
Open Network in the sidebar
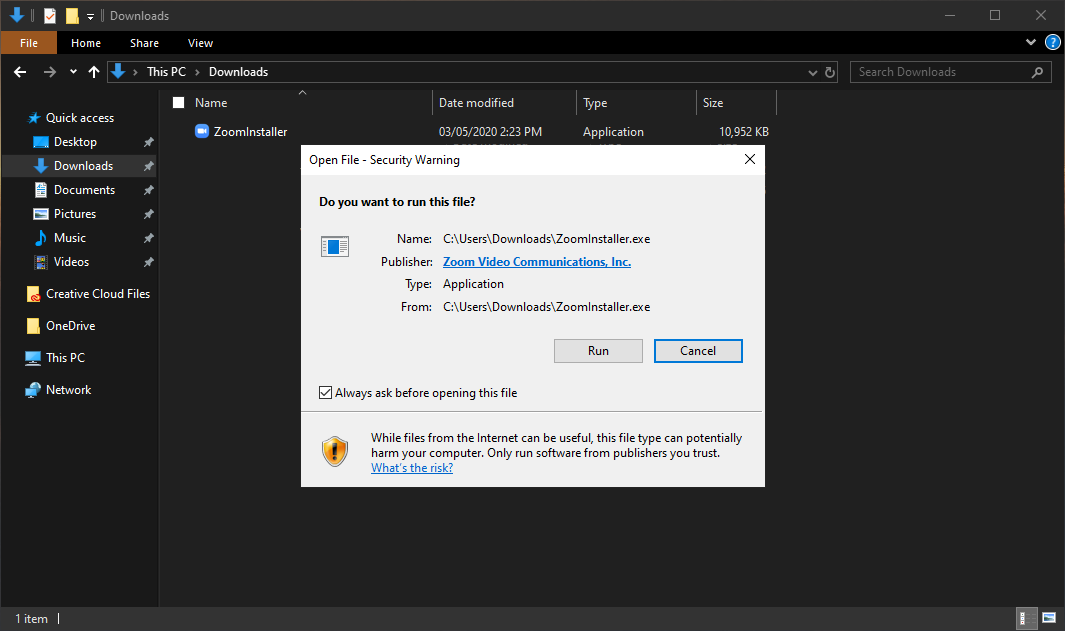(x=68, y=390)
